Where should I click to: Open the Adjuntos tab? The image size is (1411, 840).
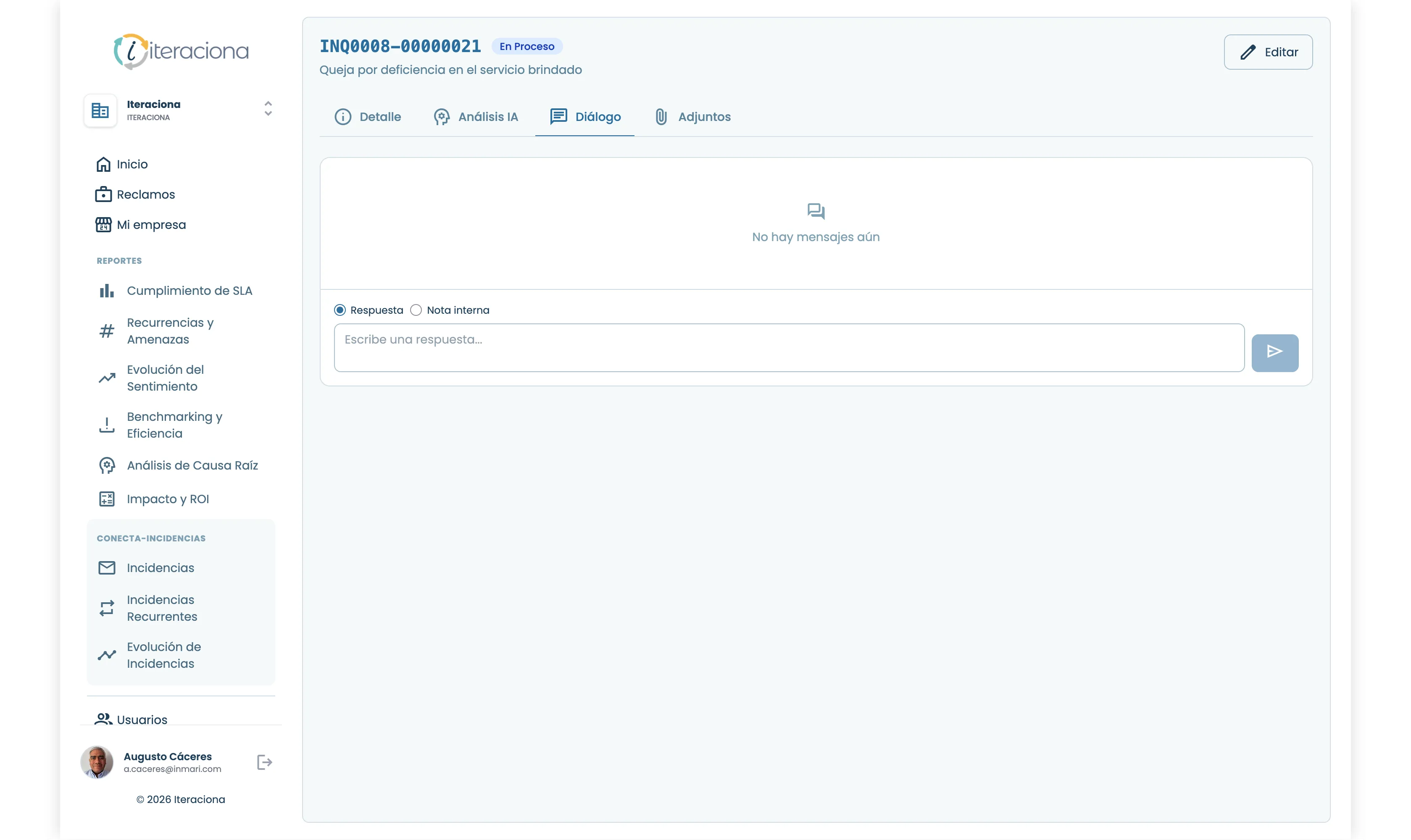(692, 117)
